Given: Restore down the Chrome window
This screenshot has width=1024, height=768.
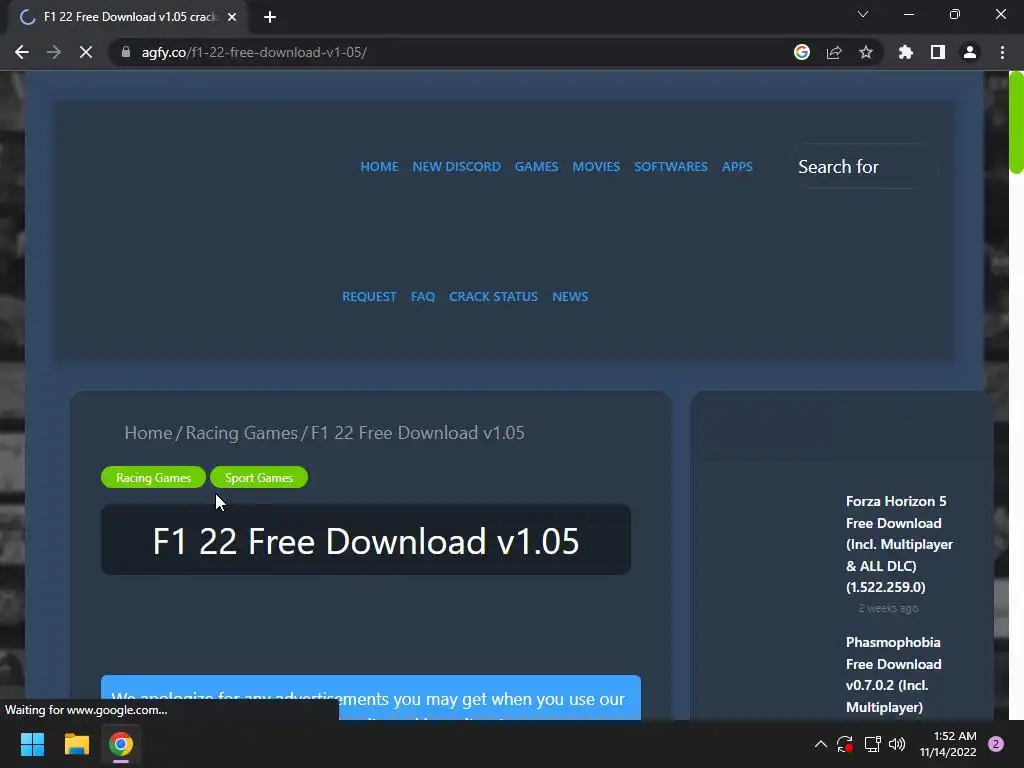Looking at the screenshot, I should pyautogui.click(x=955, y=14).
